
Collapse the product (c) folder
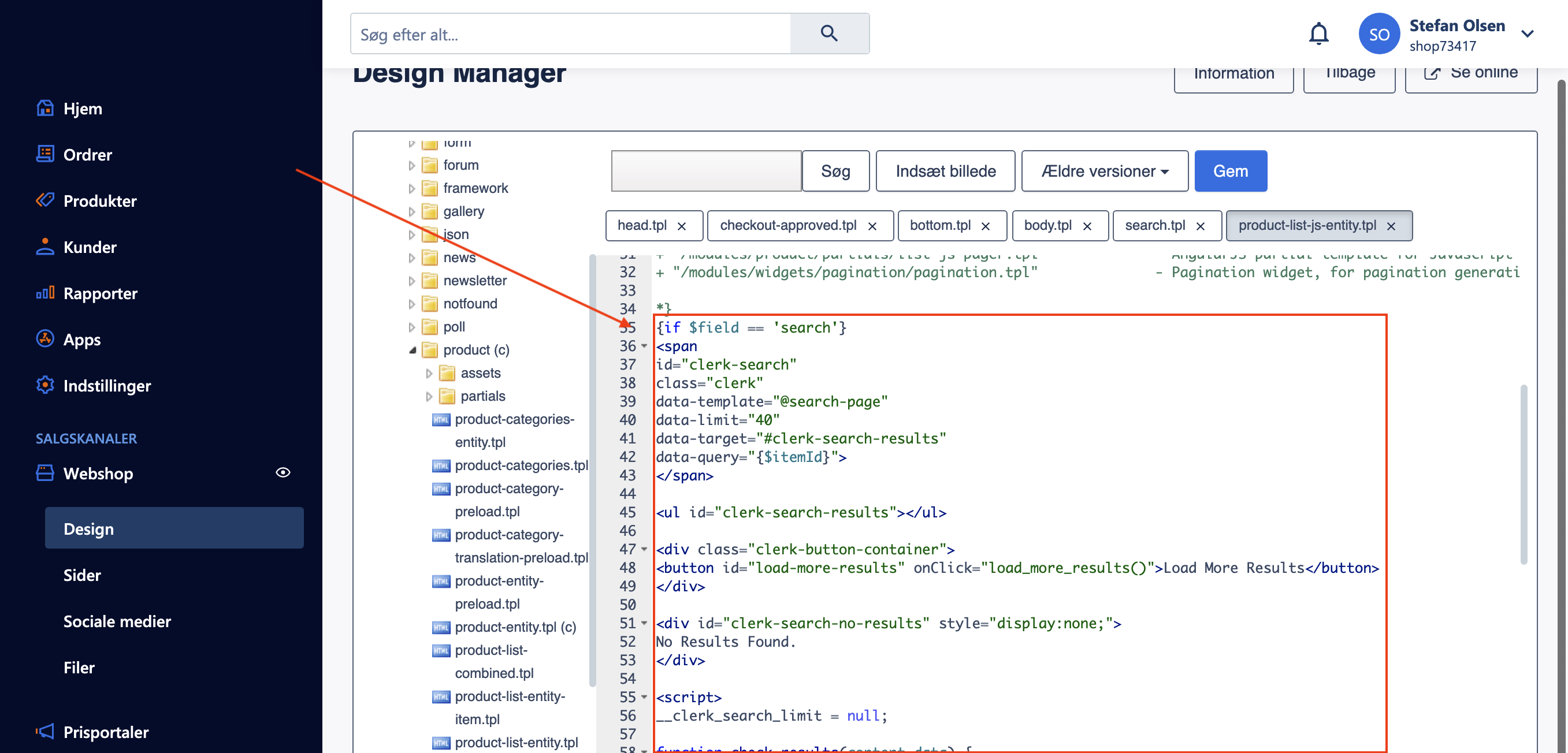pos(413,350)
